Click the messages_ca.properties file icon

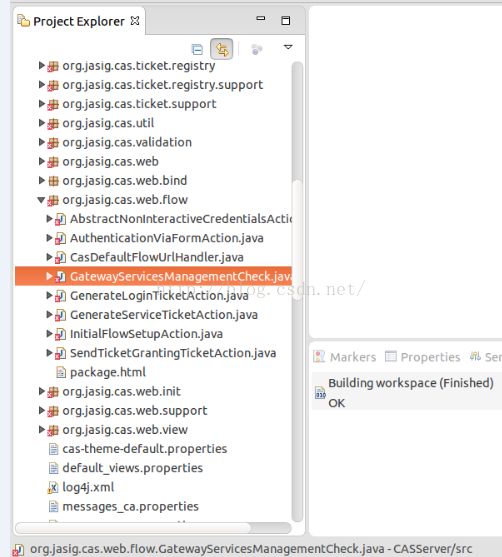click(x=53, y=507)
